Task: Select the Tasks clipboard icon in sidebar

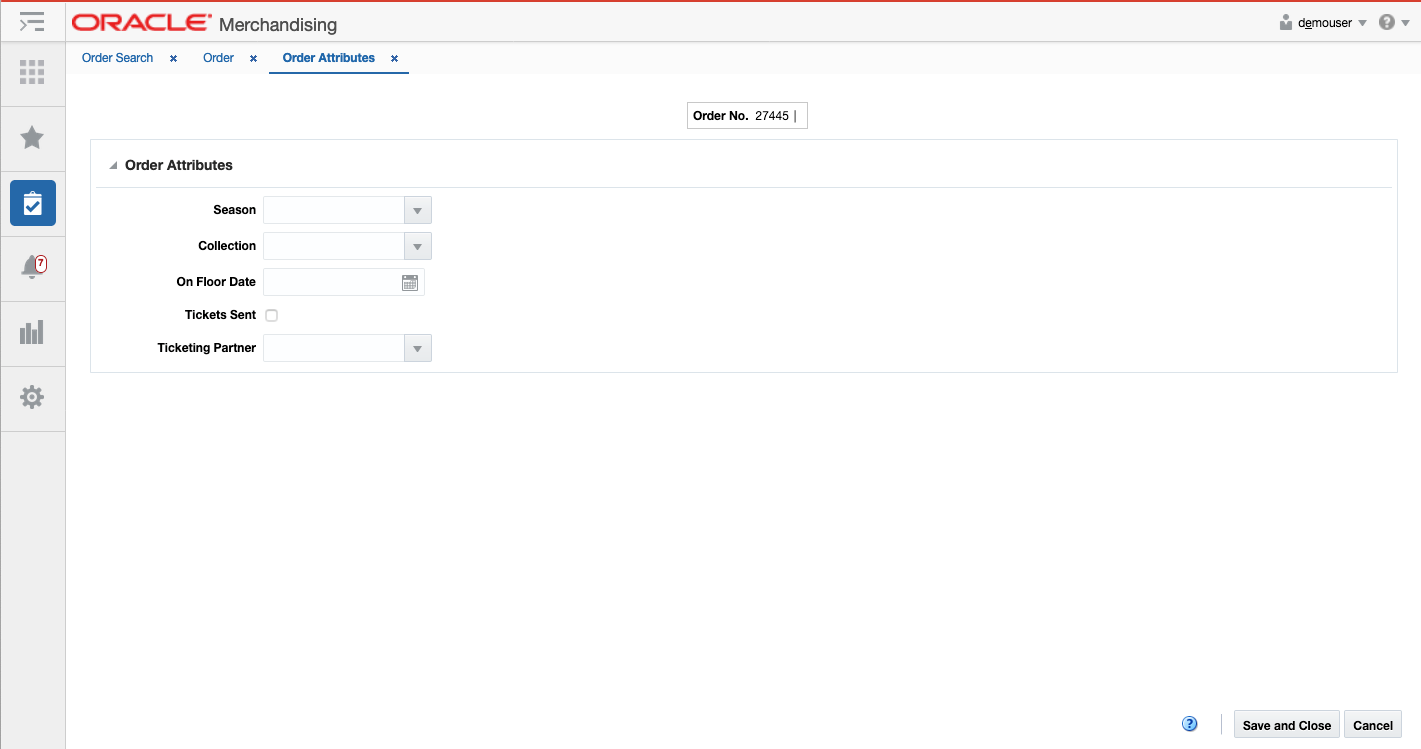Action: tap(33, 203)
